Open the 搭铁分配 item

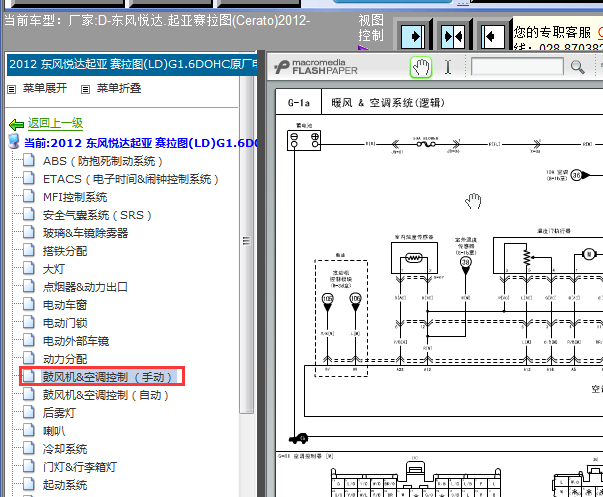(x=65, y=251)
